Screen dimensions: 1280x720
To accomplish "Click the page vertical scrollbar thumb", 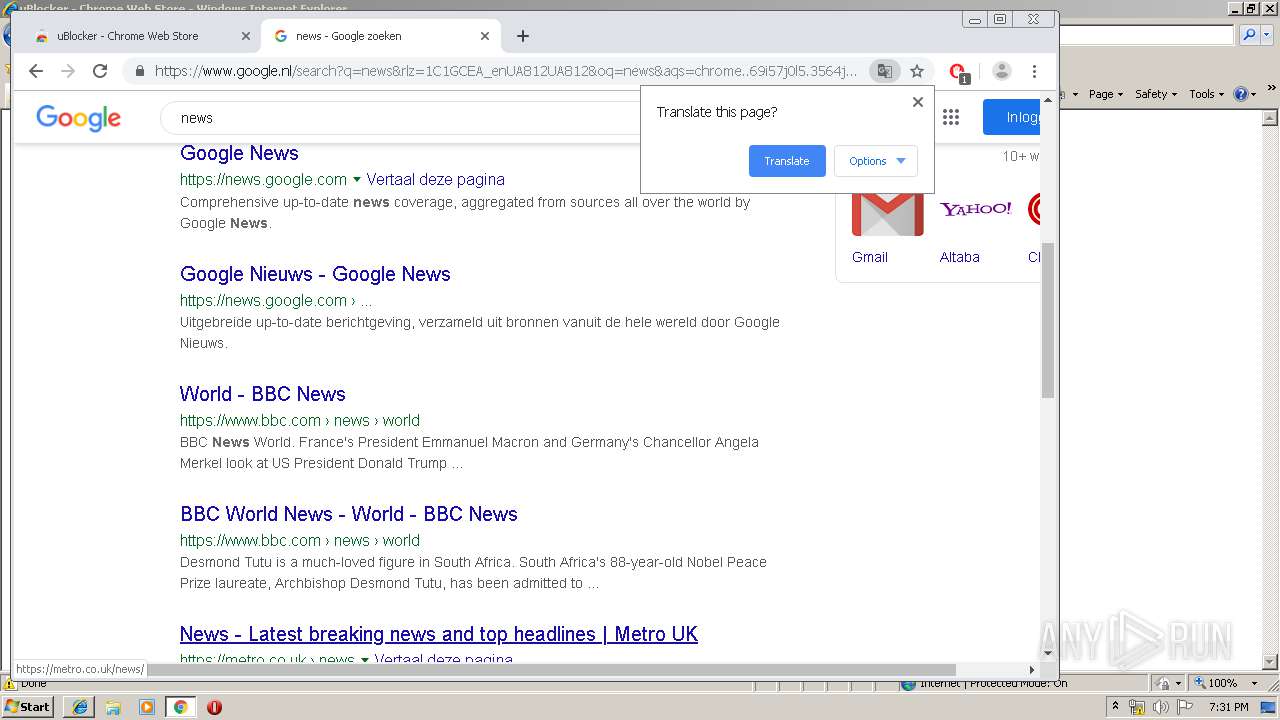I will (x=1048, y=320).
